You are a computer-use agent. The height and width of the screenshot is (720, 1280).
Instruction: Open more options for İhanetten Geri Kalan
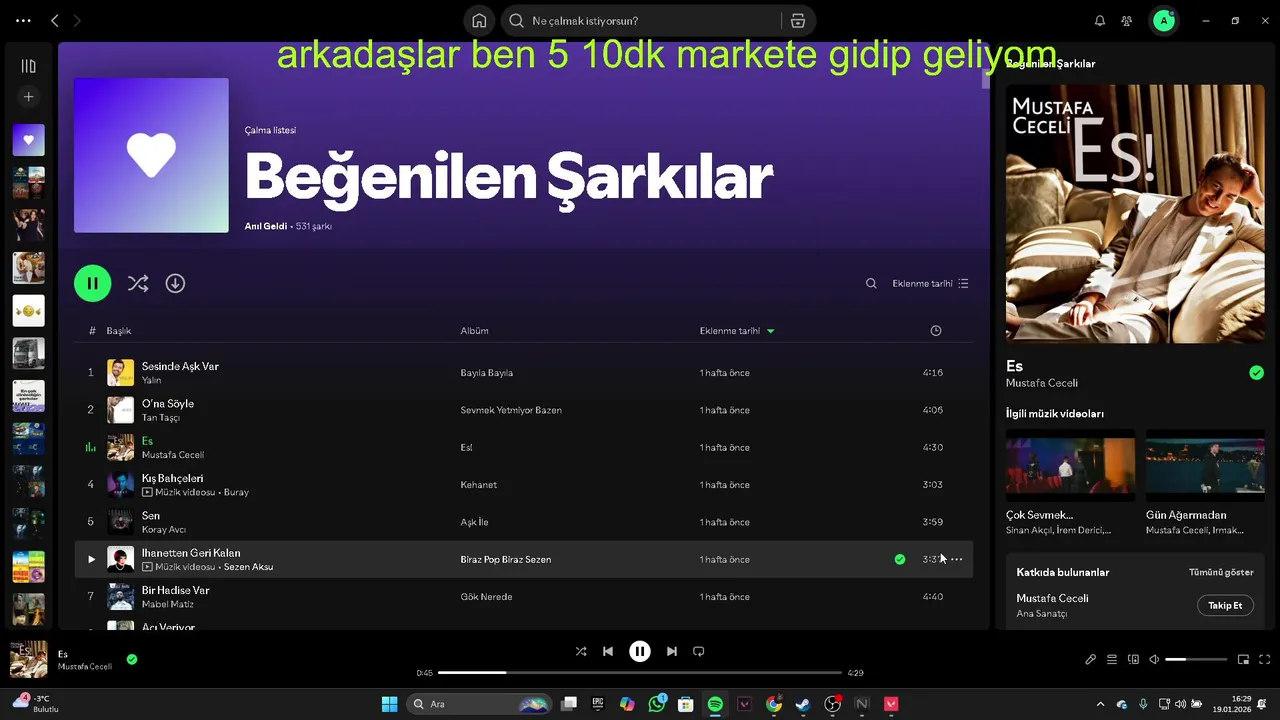(x=956, y=559)
